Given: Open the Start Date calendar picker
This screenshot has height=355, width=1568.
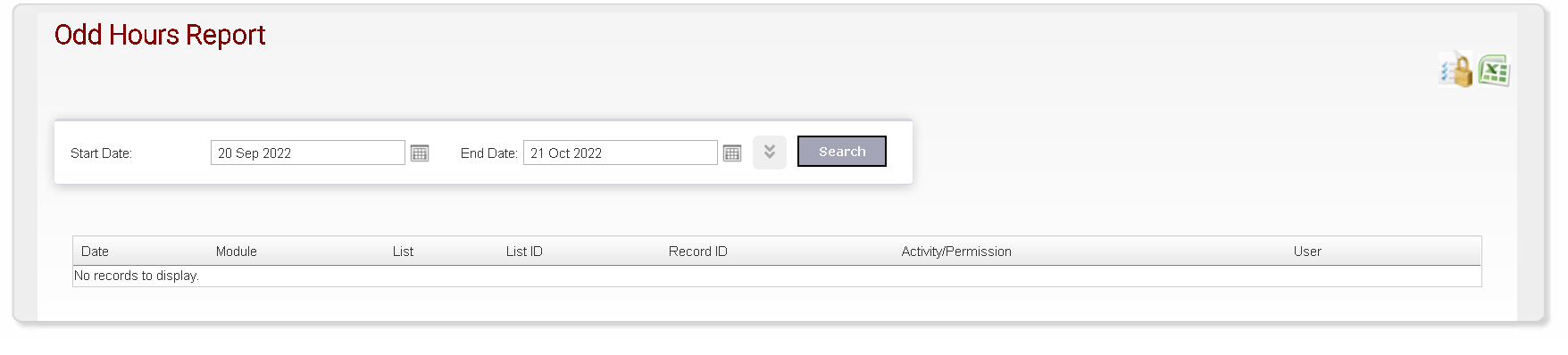Looking at the screenshot, I should point(420,153).
